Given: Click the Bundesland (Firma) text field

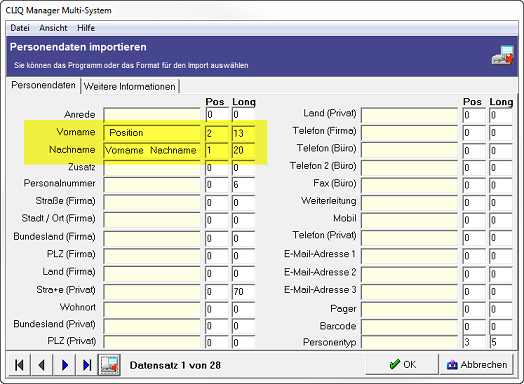Looking at the screenshot, I should [152, 238].
